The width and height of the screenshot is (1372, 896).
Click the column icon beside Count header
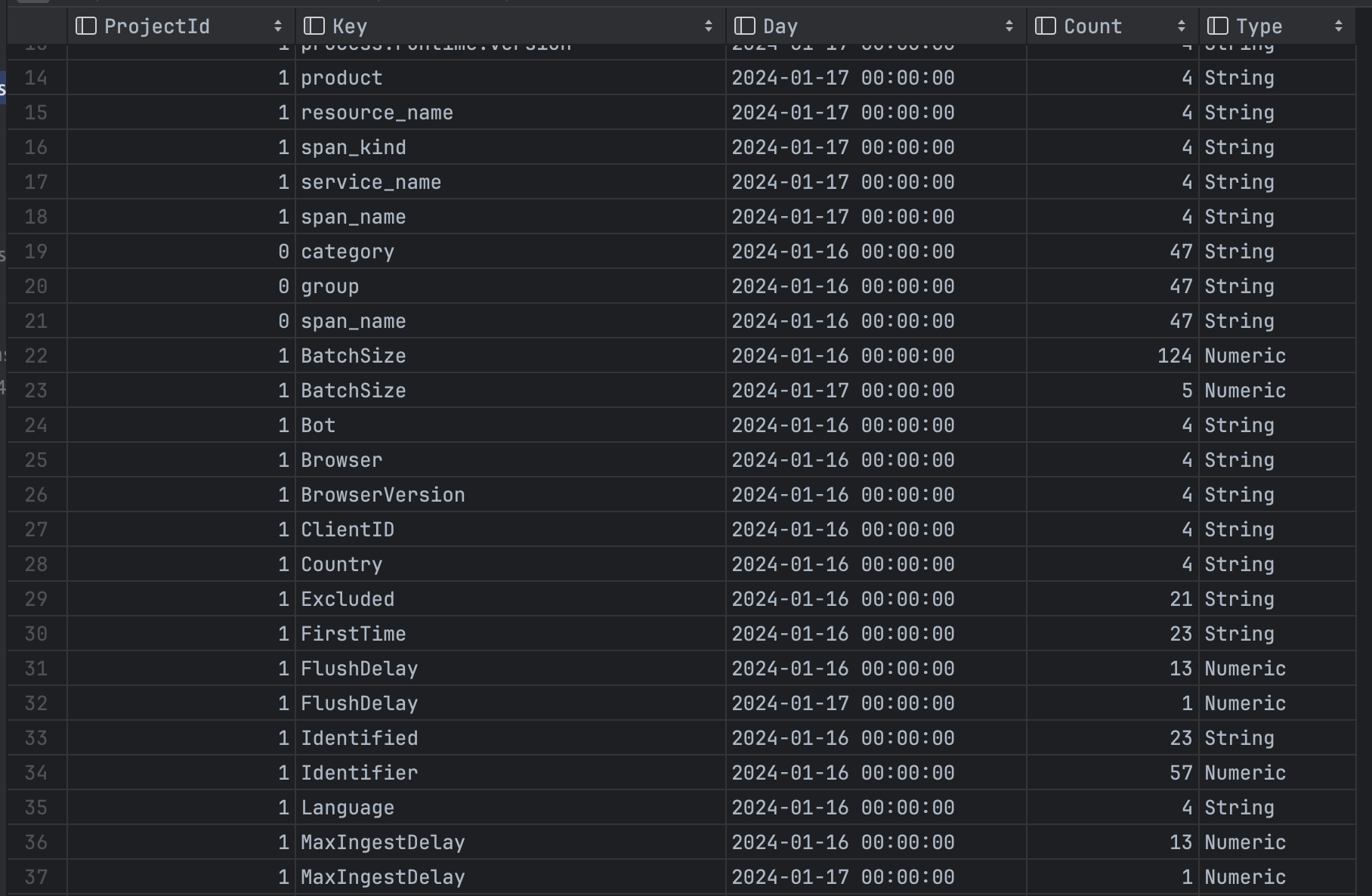pyautogui.click(x=1044, y=26)
